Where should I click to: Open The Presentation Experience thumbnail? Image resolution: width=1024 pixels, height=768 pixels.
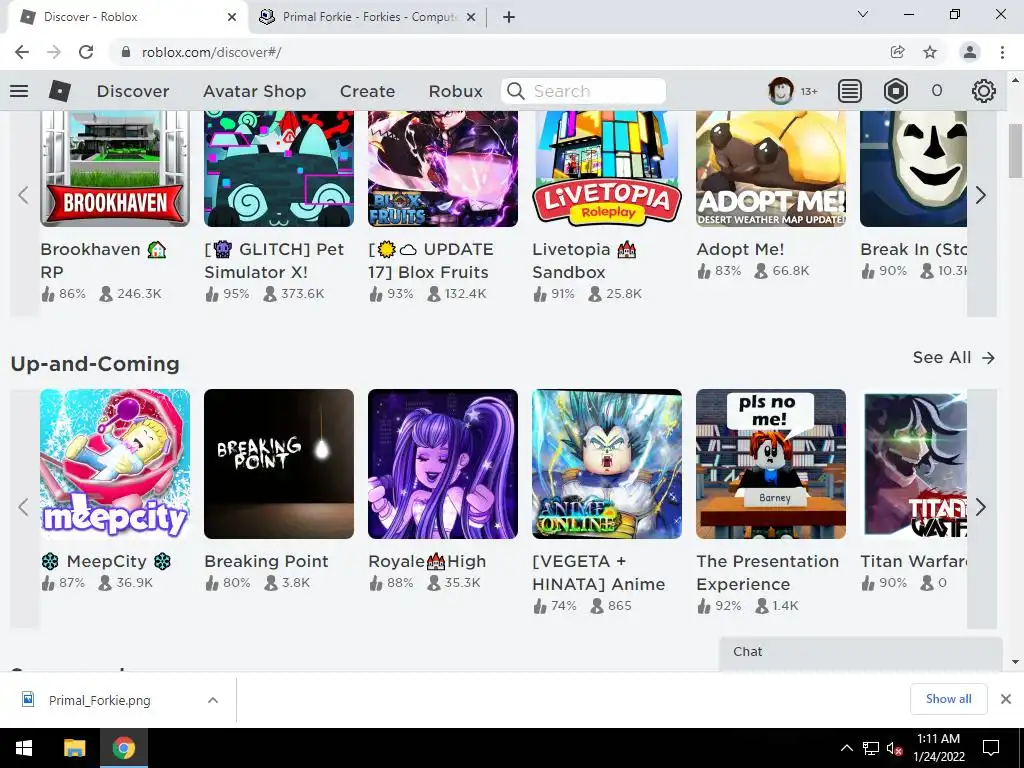click(x=771, y=464)
